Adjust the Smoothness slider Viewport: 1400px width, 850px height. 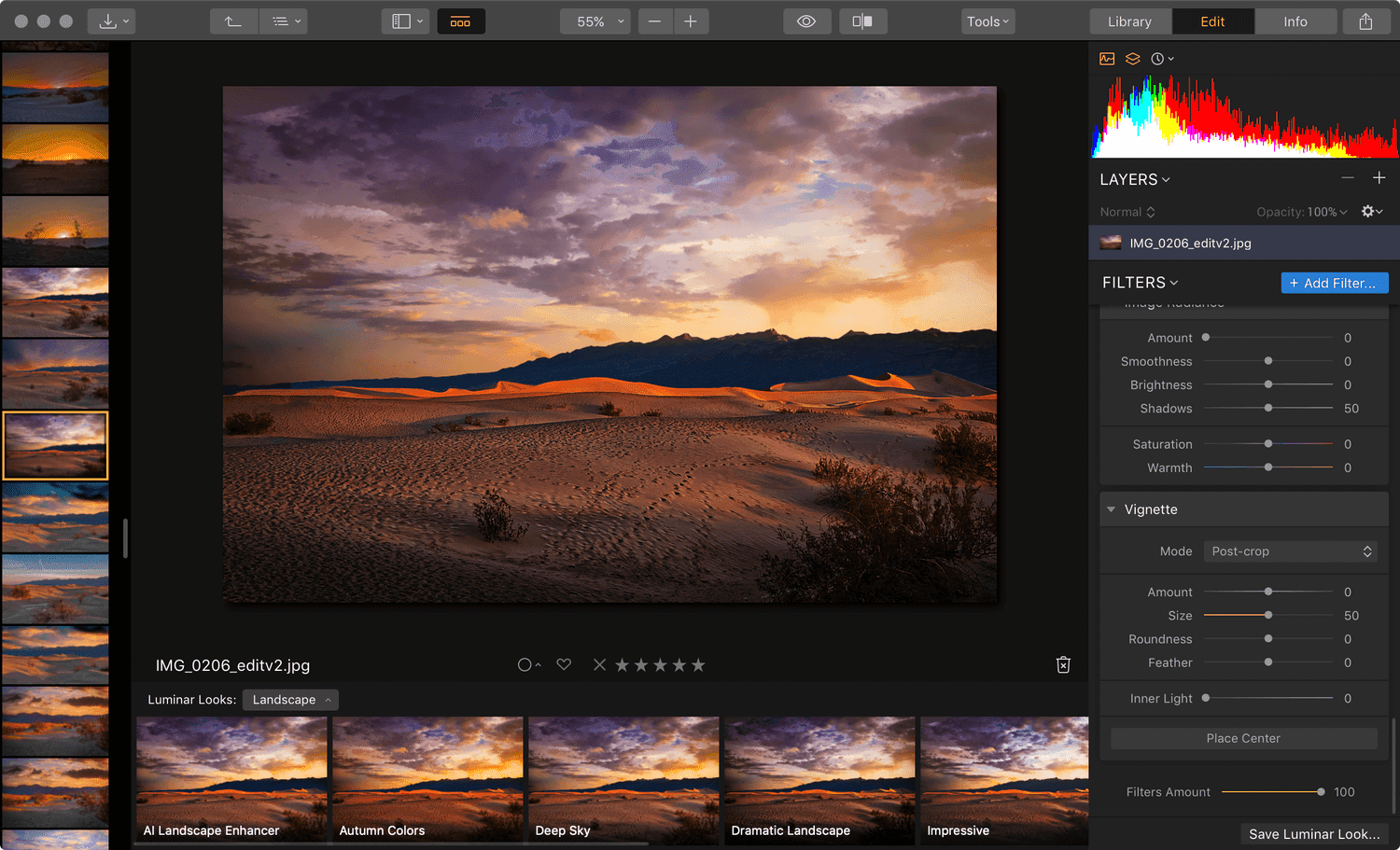pyautogui.click(x=1268, y=361)
